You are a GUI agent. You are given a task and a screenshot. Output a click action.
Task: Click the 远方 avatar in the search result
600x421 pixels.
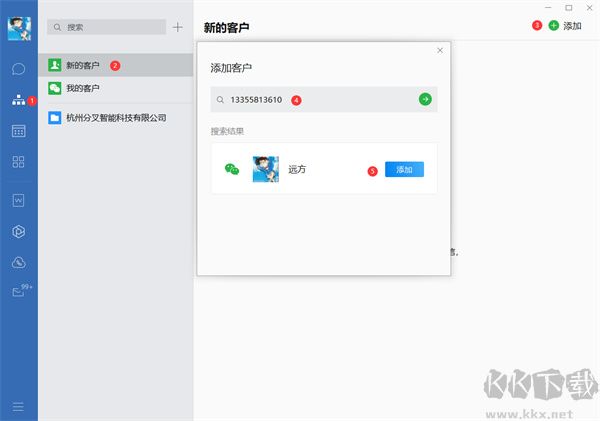tap(266, 169)
